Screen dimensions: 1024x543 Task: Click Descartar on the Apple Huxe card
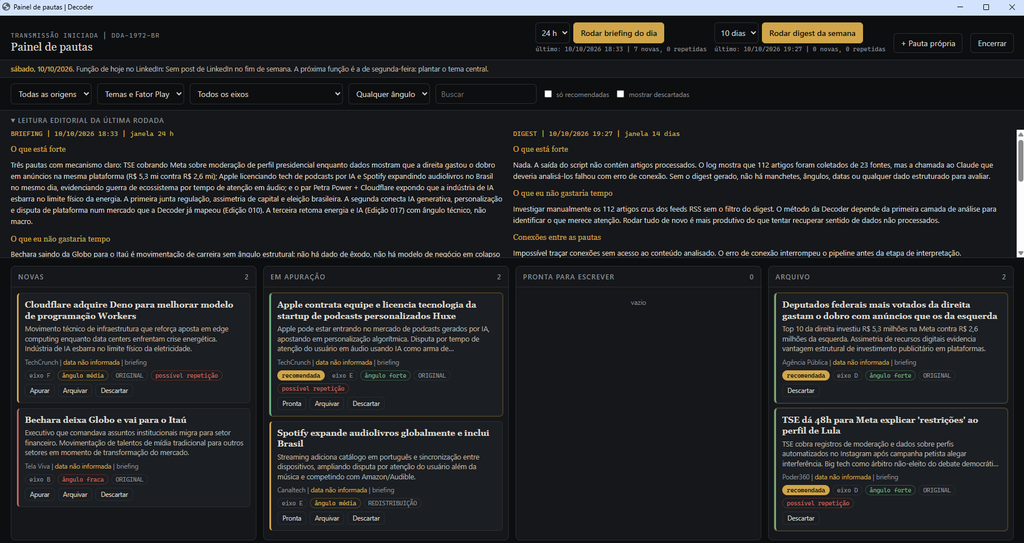pos(366,403)
